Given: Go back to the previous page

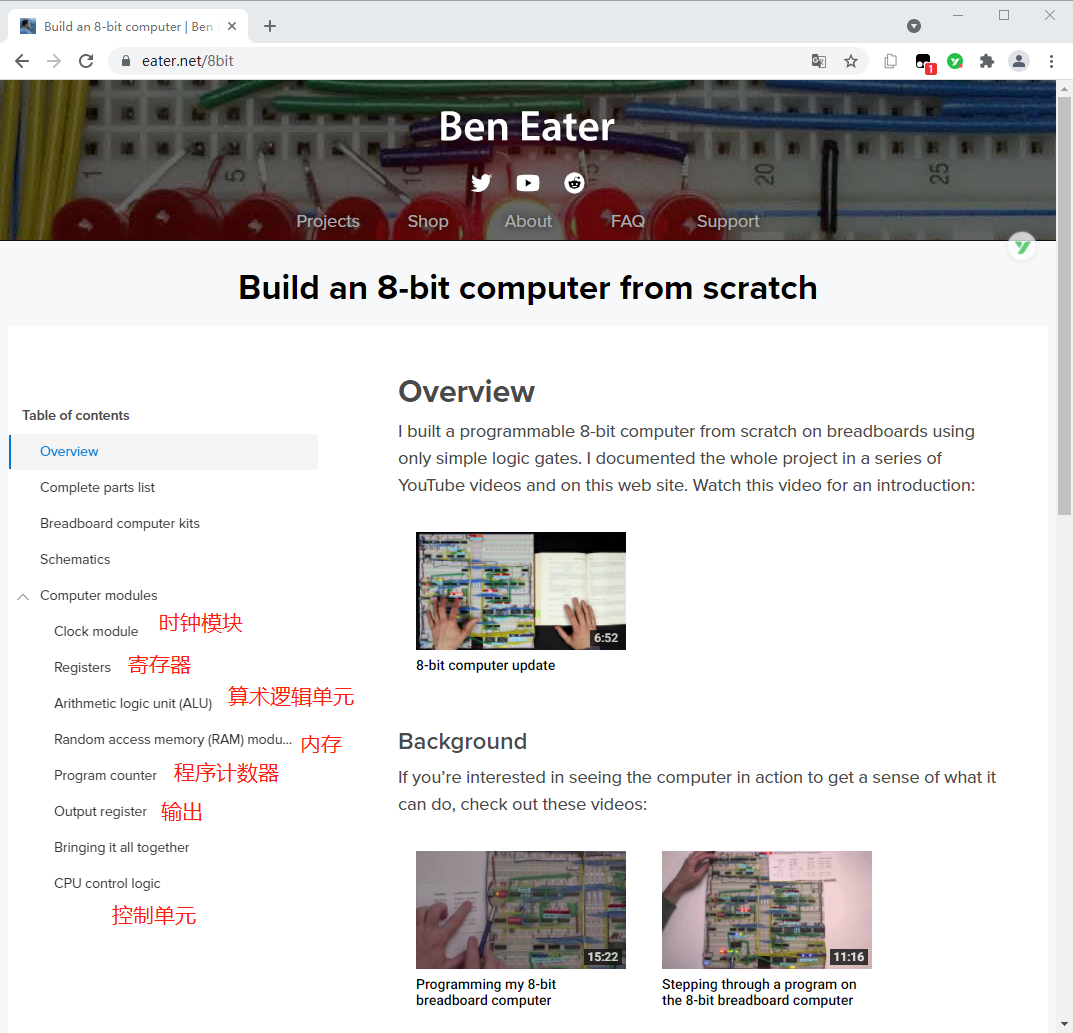Looking at the screenshot, I should 22,61.
